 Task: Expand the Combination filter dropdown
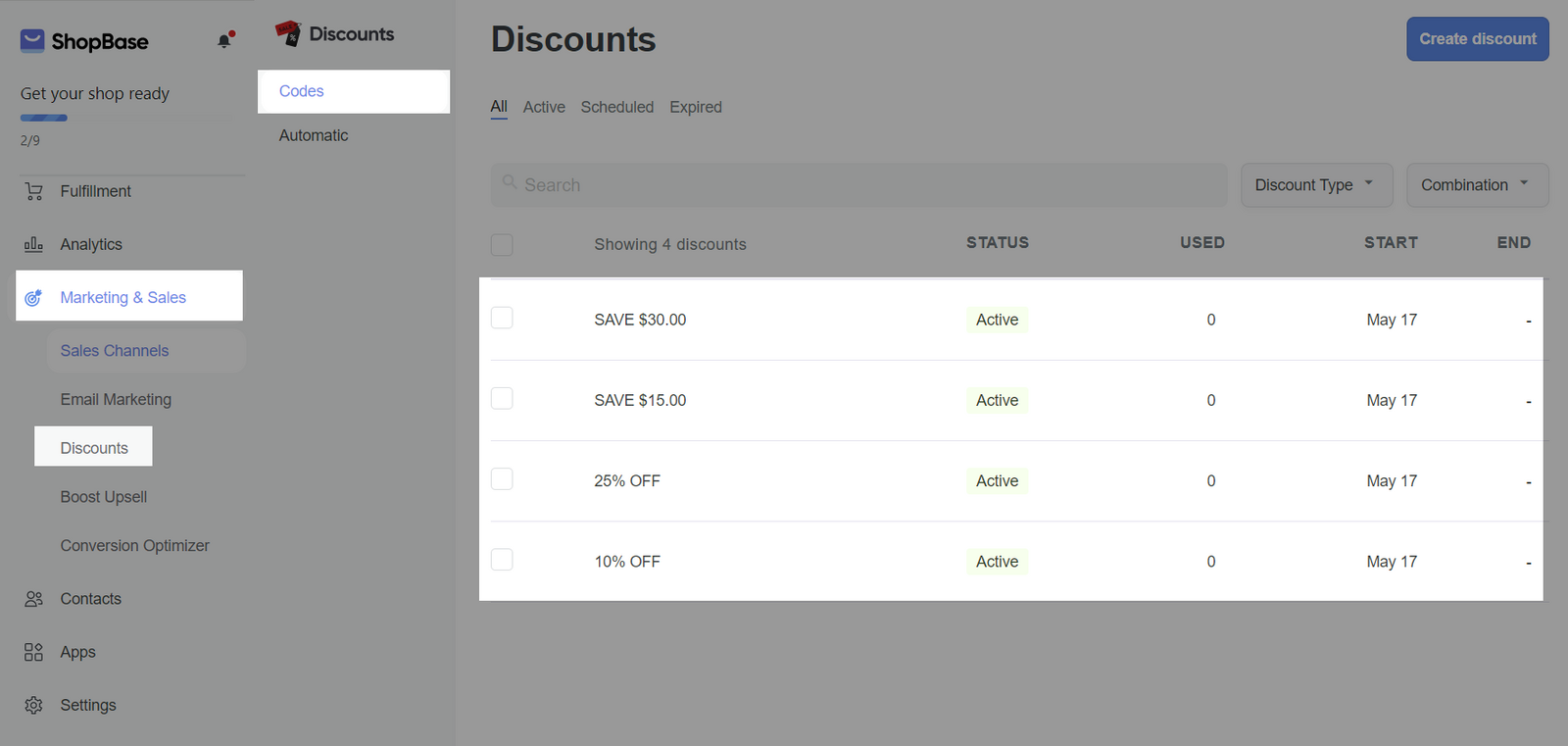(x=1476, y=185)
